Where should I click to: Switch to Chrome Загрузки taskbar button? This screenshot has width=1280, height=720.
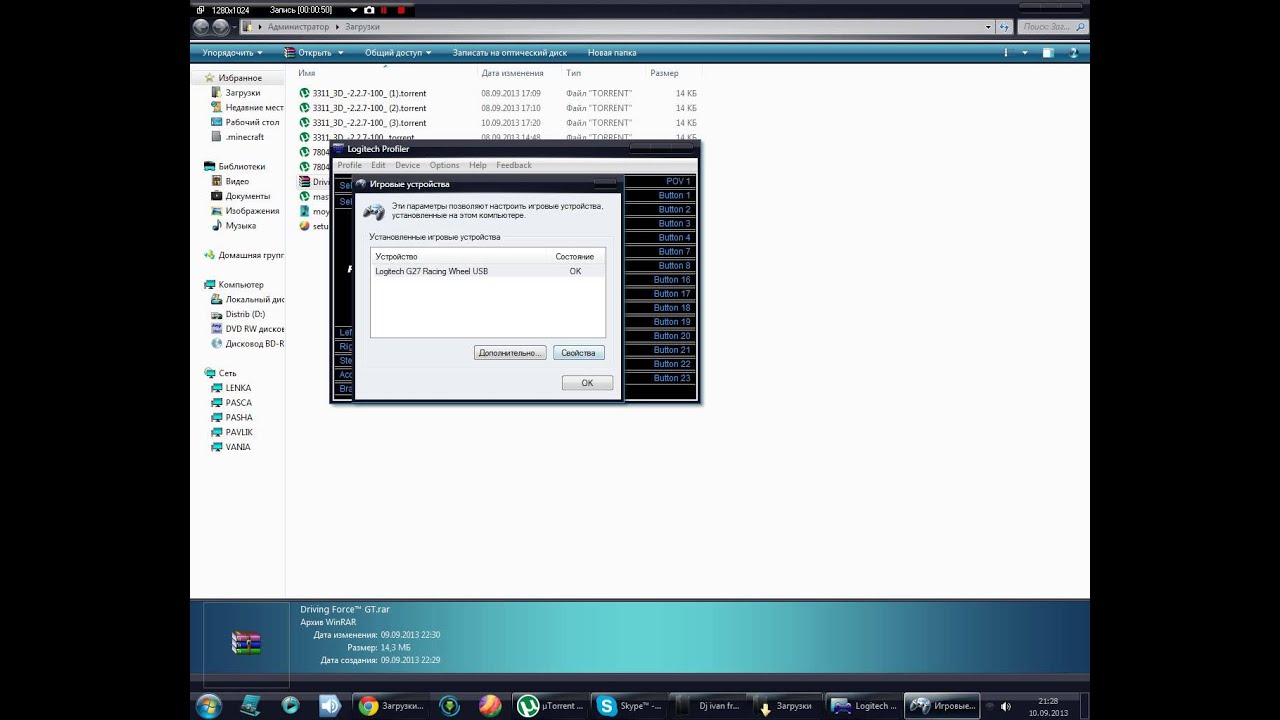pos(392,705)
